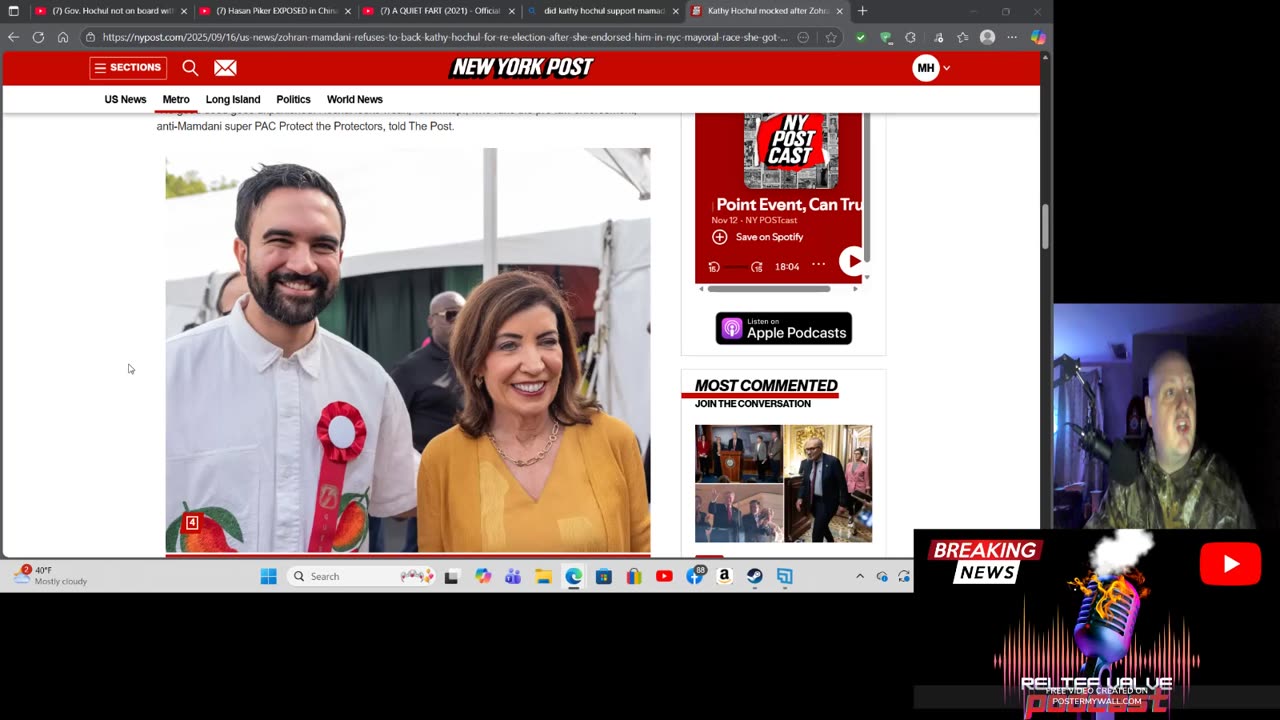Open browser settings and more ellipsis

point(1012,37)
